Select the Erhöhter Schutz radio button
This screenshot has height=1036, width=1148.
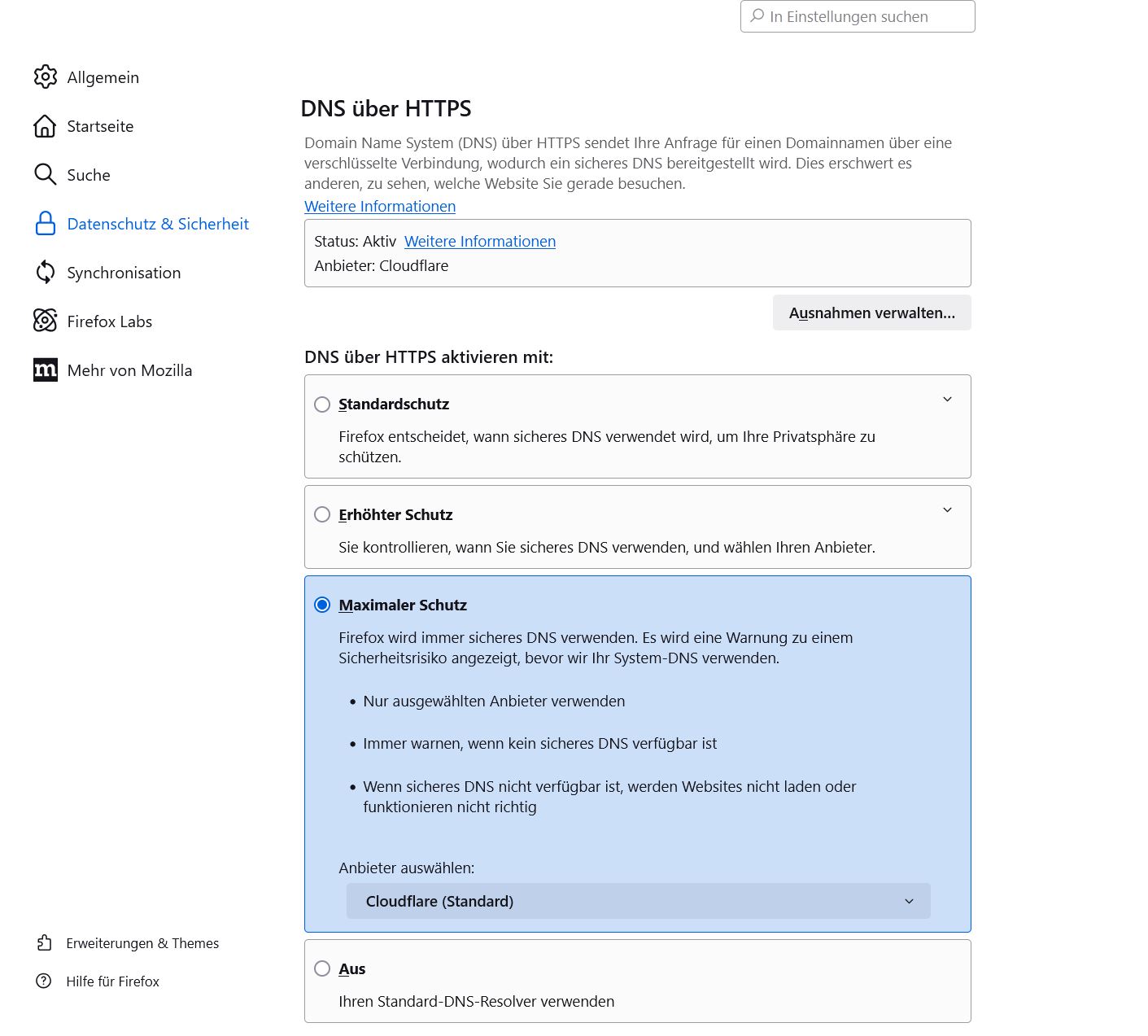[x=322, y=514]
